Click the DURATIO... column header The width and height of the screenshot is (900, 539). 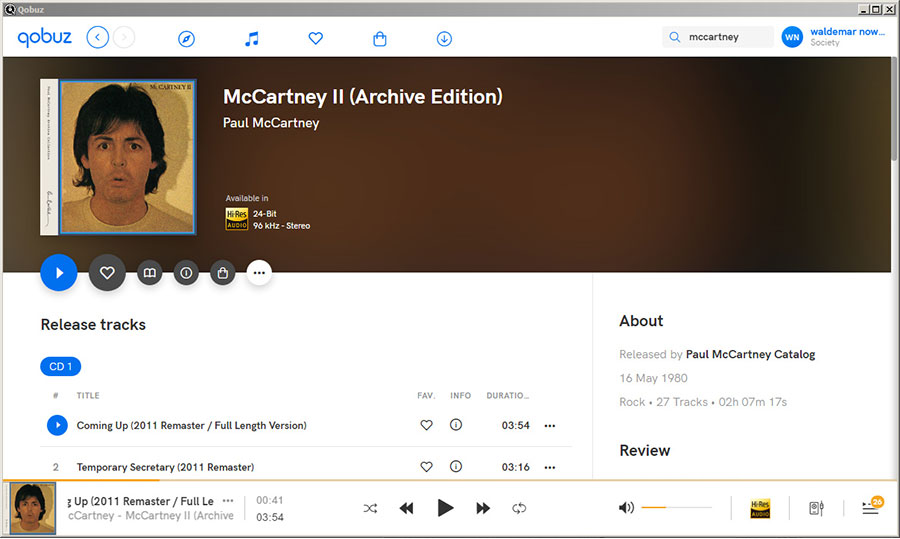pos(507,395)
